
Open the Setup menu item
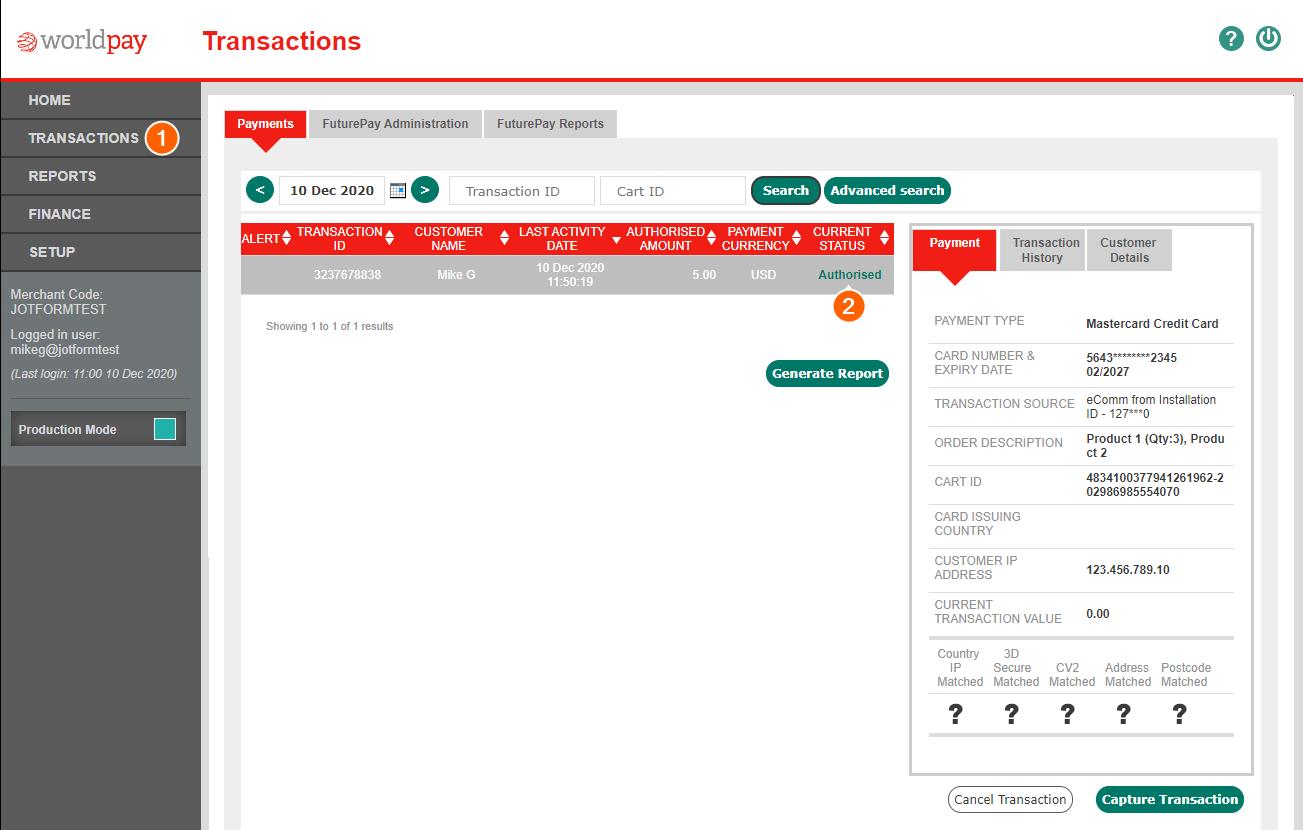tap(100, 252)
